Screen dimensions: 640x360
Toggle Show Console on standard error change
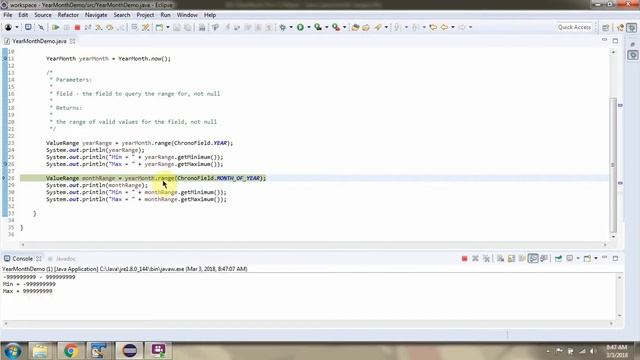[544, 258]
